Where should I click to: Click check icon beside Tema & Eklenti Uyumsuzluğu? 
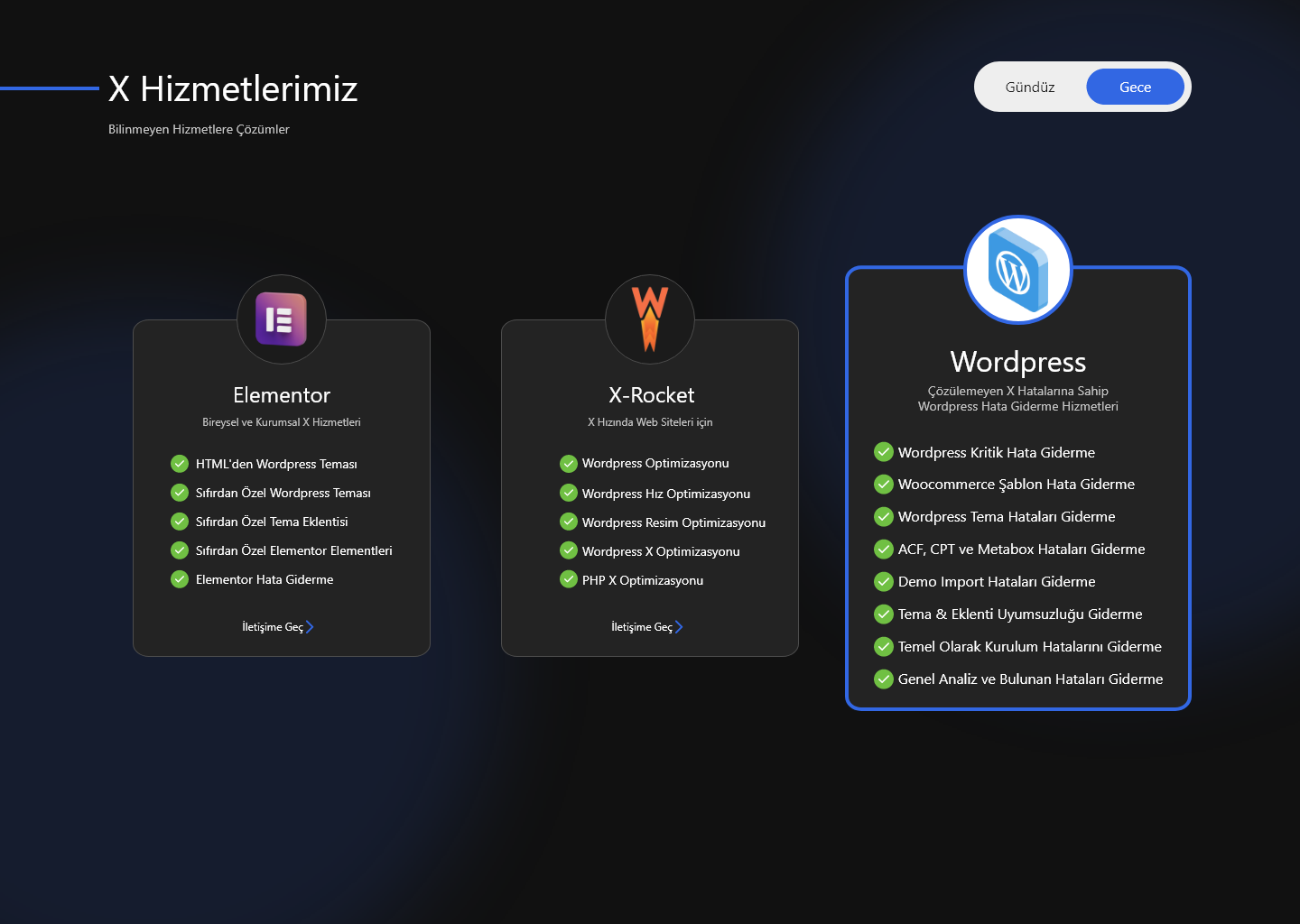coord(884,614)
